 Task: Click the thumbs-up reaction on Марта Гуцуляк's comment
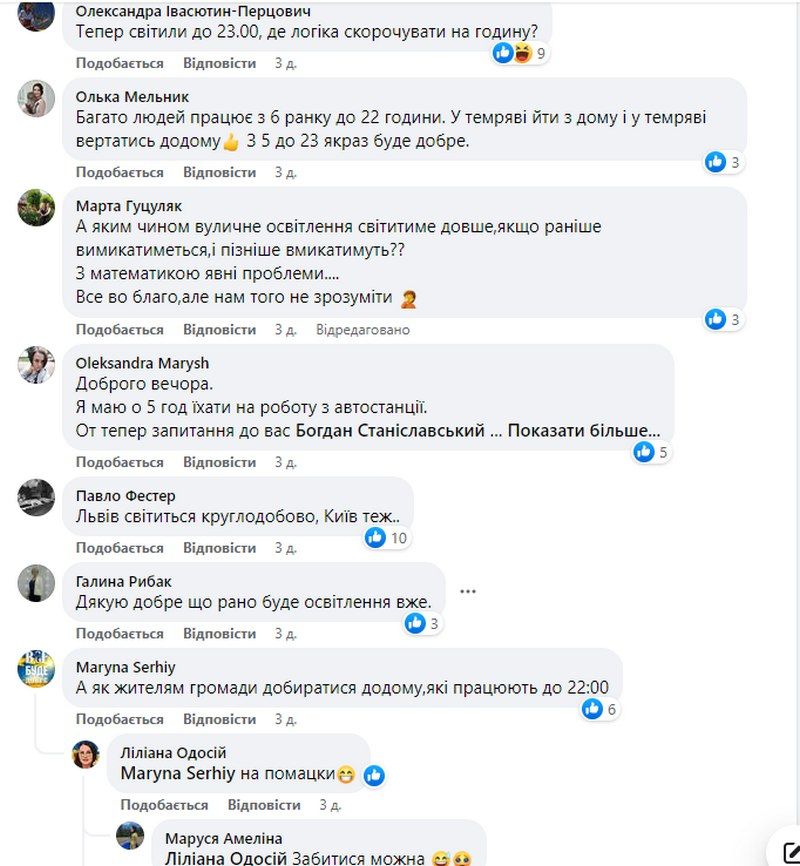[x=717, y=319]
